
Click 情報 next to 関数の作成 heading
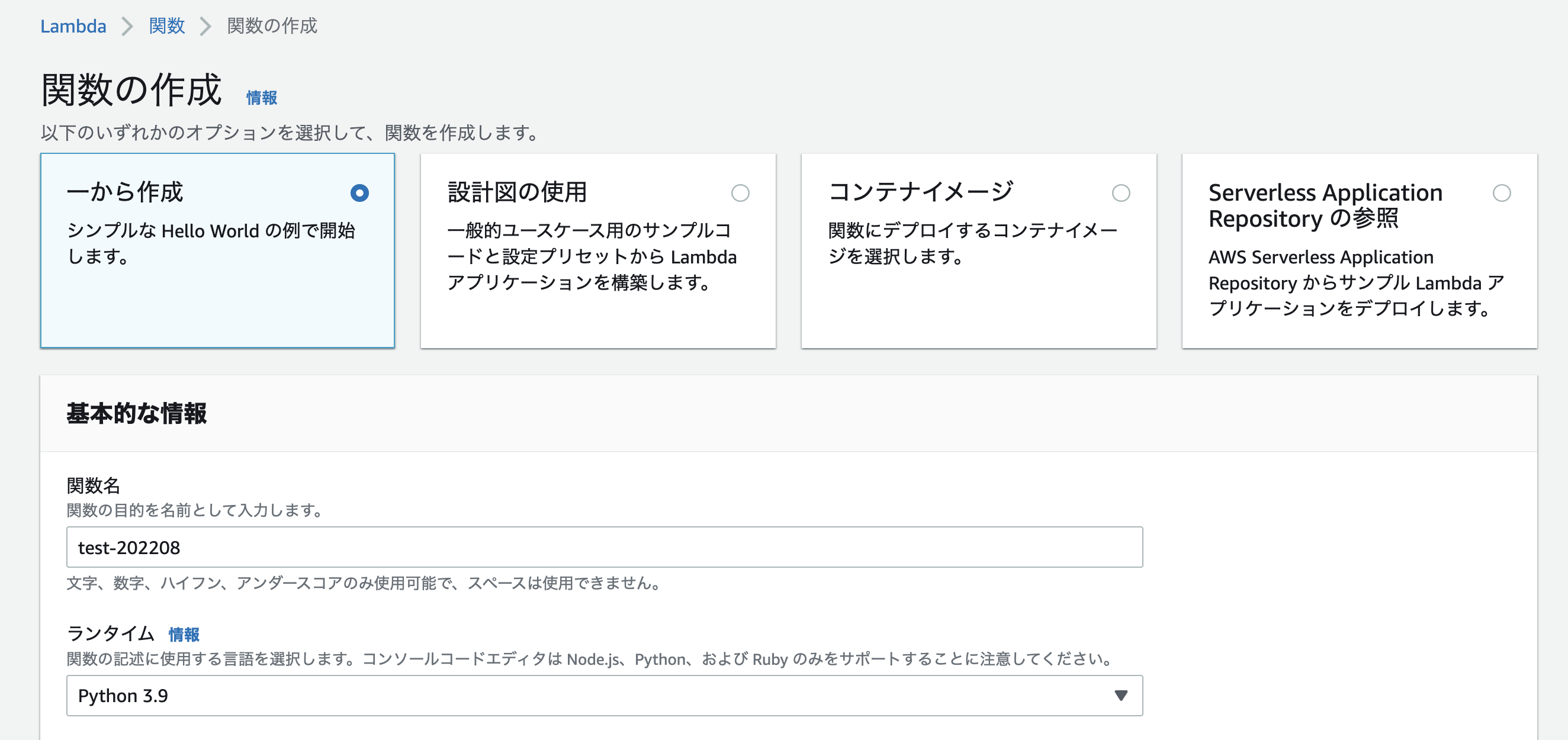[x=261, y=96]
